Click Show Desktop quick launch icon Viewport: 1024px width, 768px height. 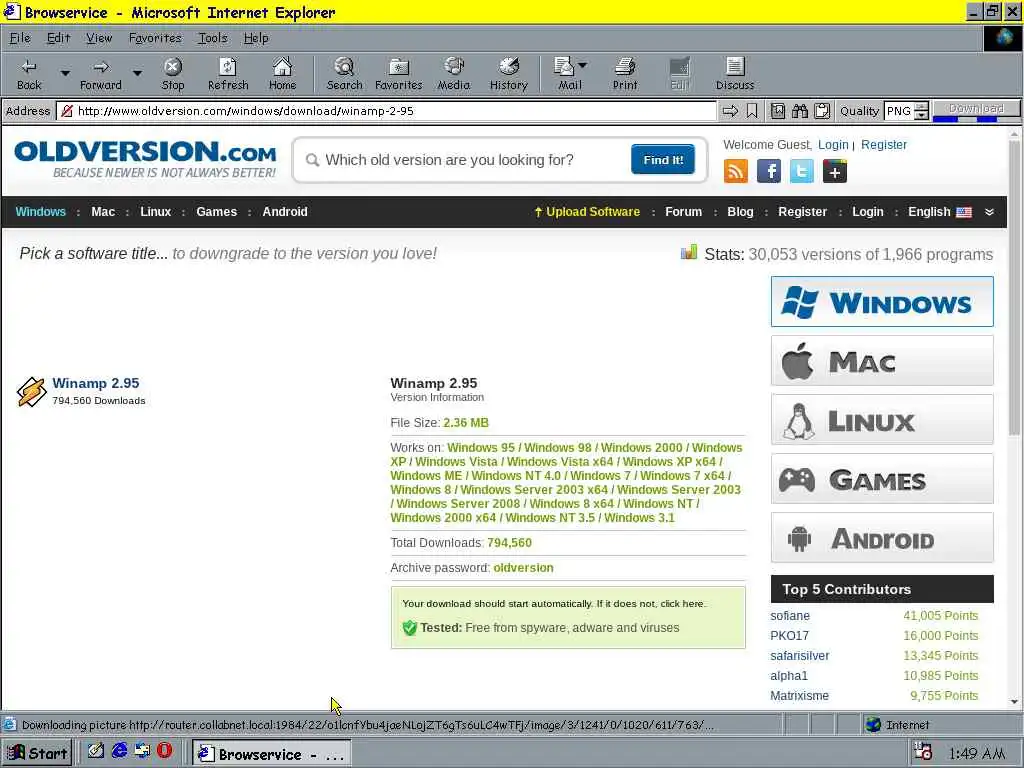pos(96,751)
